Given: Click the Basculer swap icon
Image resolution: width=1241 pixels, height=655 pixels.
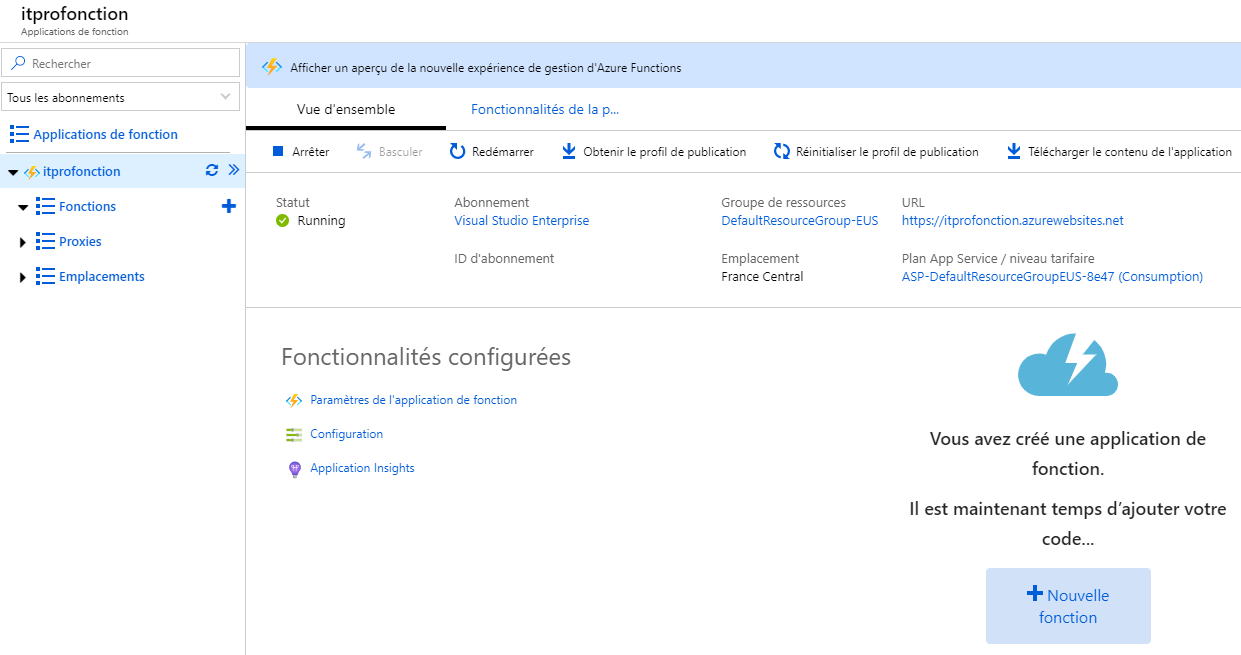Looking at the screenshot, I should pyautogui.click(x=364, y=151).
